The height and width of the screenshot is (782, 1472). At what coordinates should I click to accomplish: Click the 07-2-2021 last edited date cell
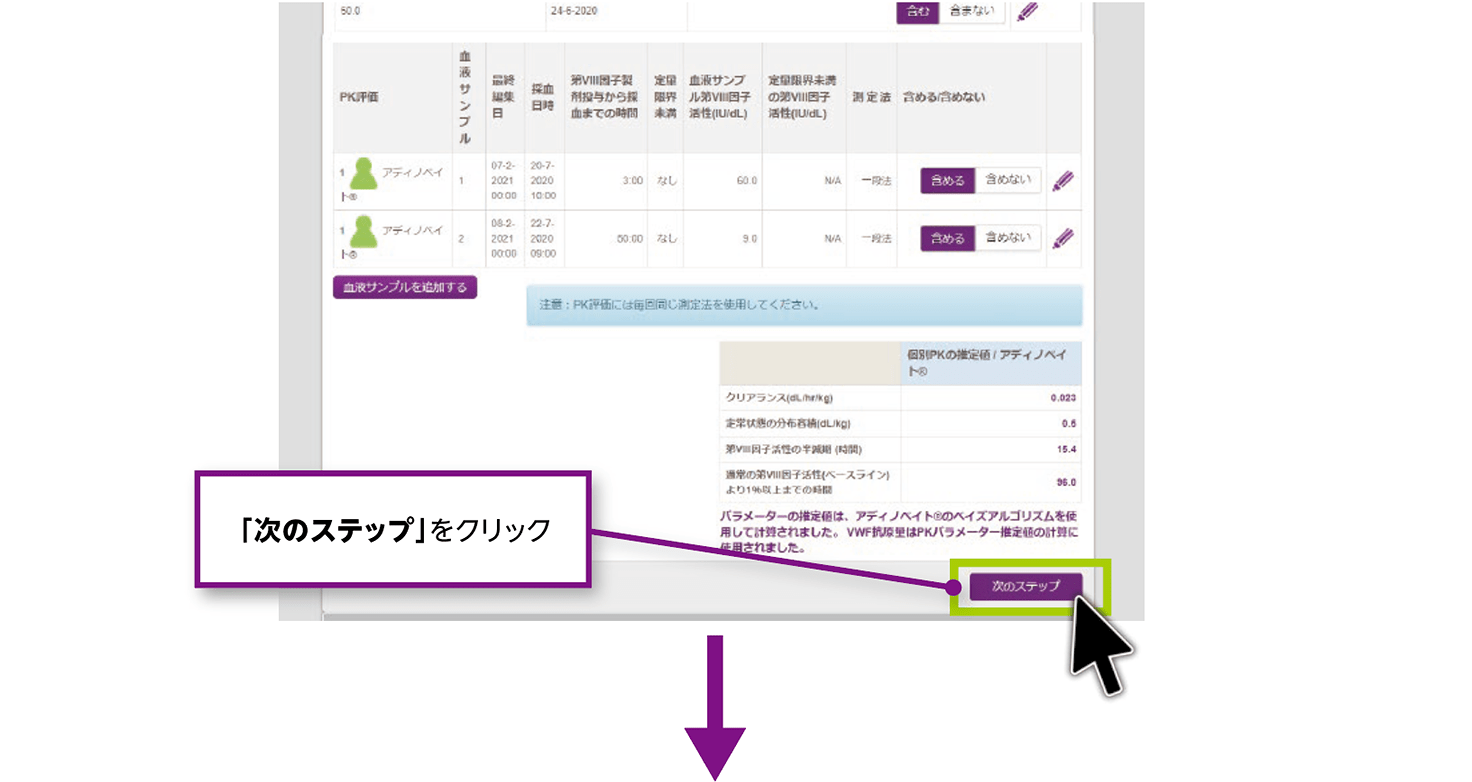(504, 181)
